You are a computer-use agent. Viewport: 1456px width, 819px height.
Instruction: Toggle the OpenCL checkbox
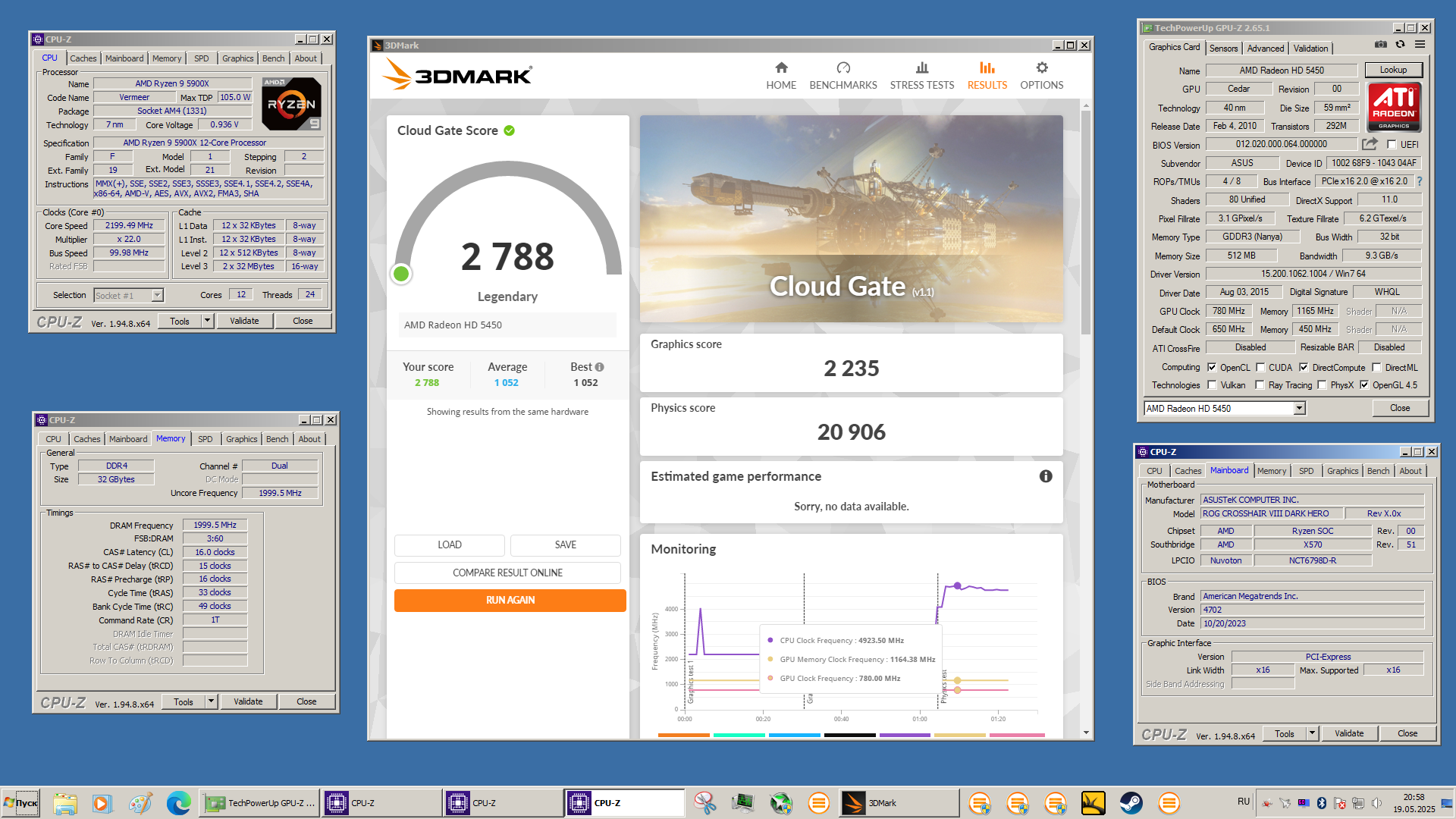click(x=1212, y=367)
